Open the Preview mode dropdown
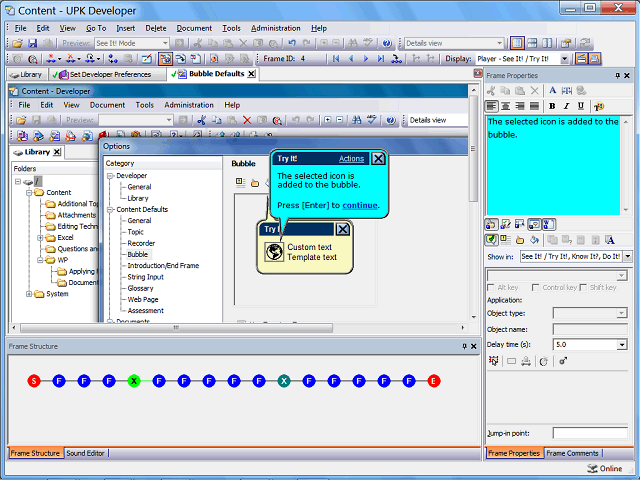640x480 pixels. click(x=165, y=43)
